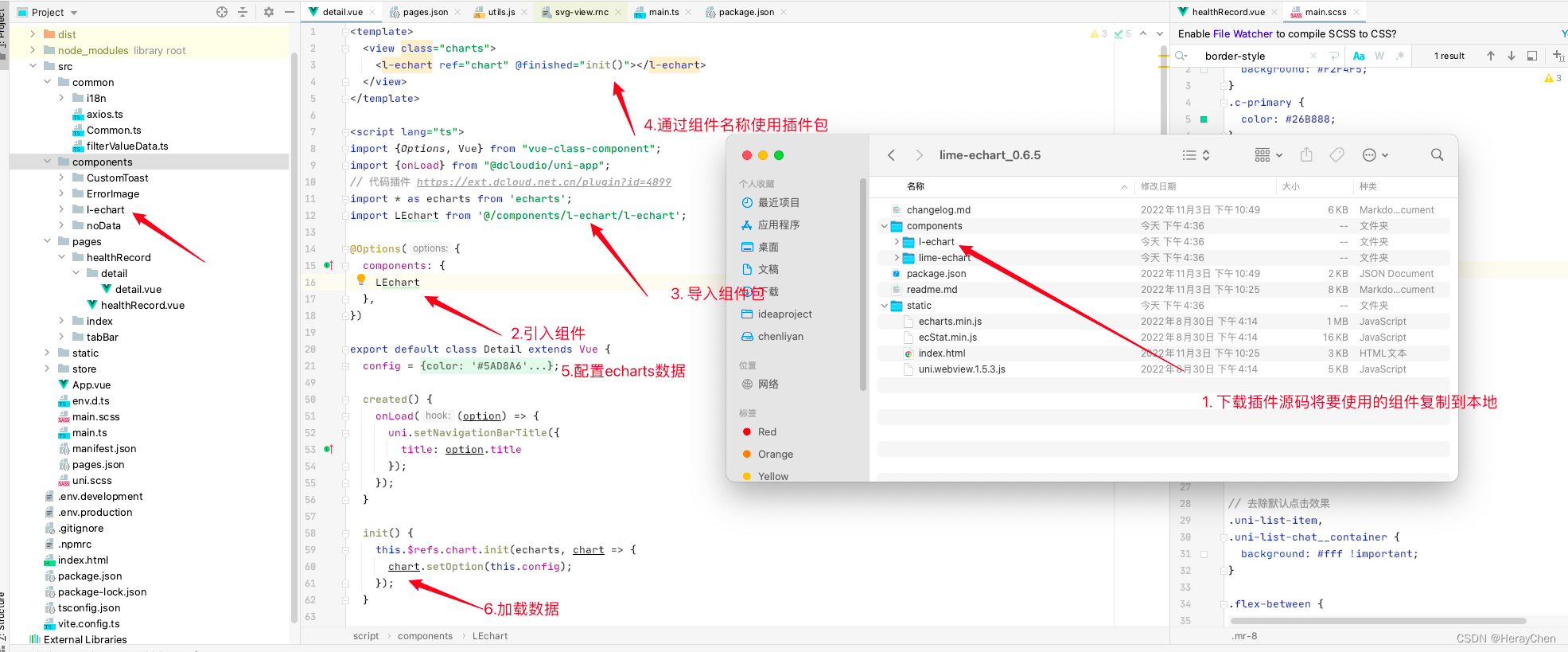Expand the lime-echart folder in Finder
This screenshot has height=652, width=1568.
pyautogui.click(x=897, y=258)
